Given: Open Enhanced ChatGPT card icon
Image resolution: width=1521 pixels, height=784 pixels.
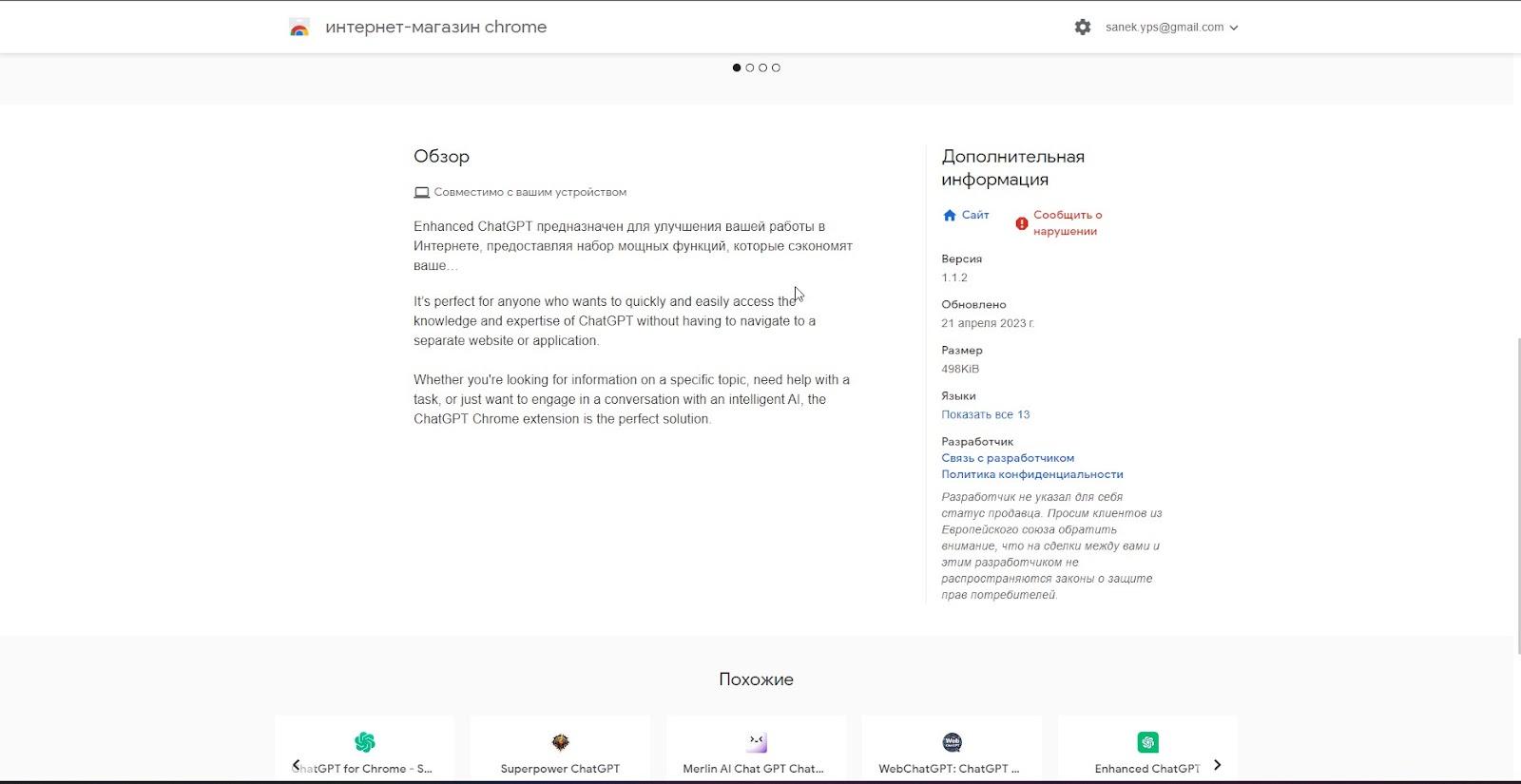Looking at the screenshot, I should (1148, 742).
